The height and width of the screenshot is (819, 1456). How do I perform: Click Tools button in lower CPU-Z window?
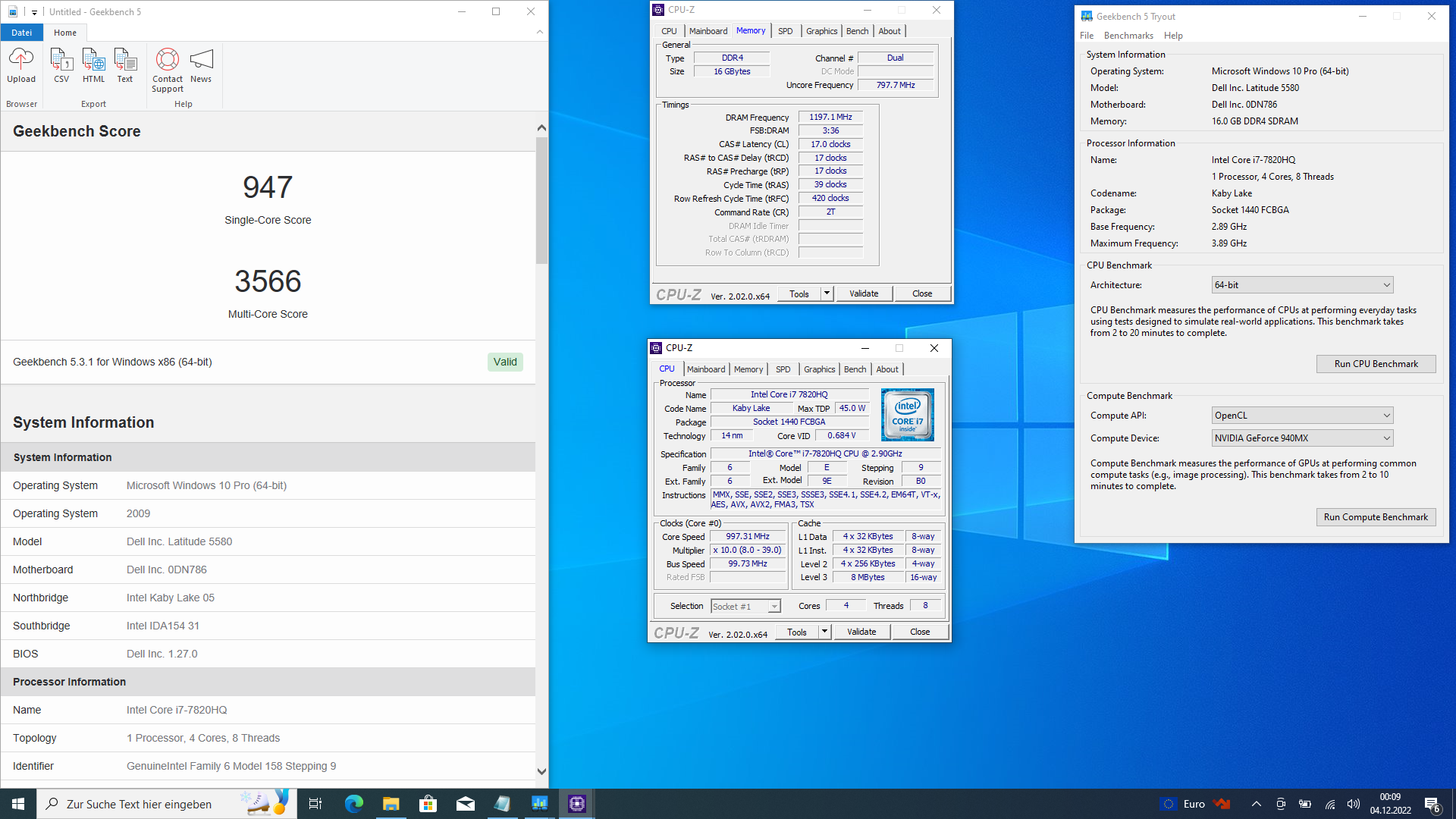point(797,632)
